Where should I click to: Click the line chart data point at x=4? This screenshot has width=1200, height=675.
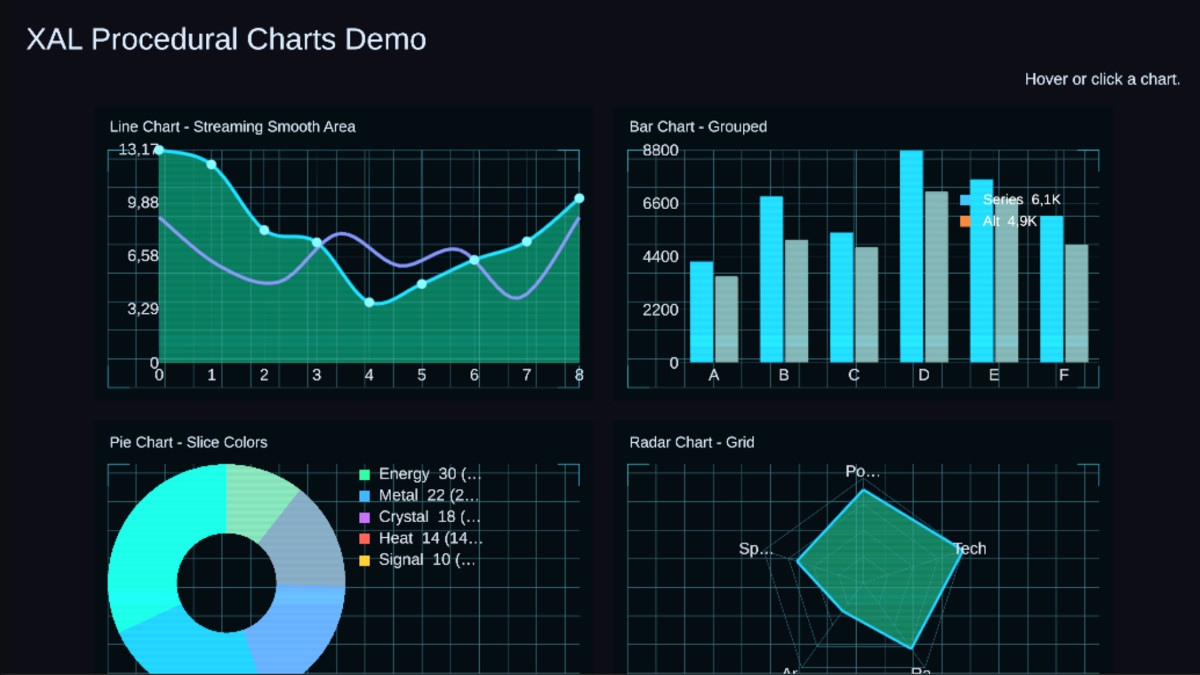[x=369, y=302]
